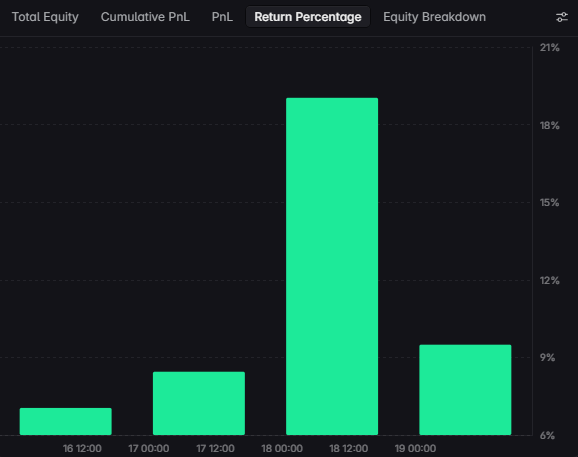Click the 15% axis label
The image size is (578, 457).
point(550,202)
